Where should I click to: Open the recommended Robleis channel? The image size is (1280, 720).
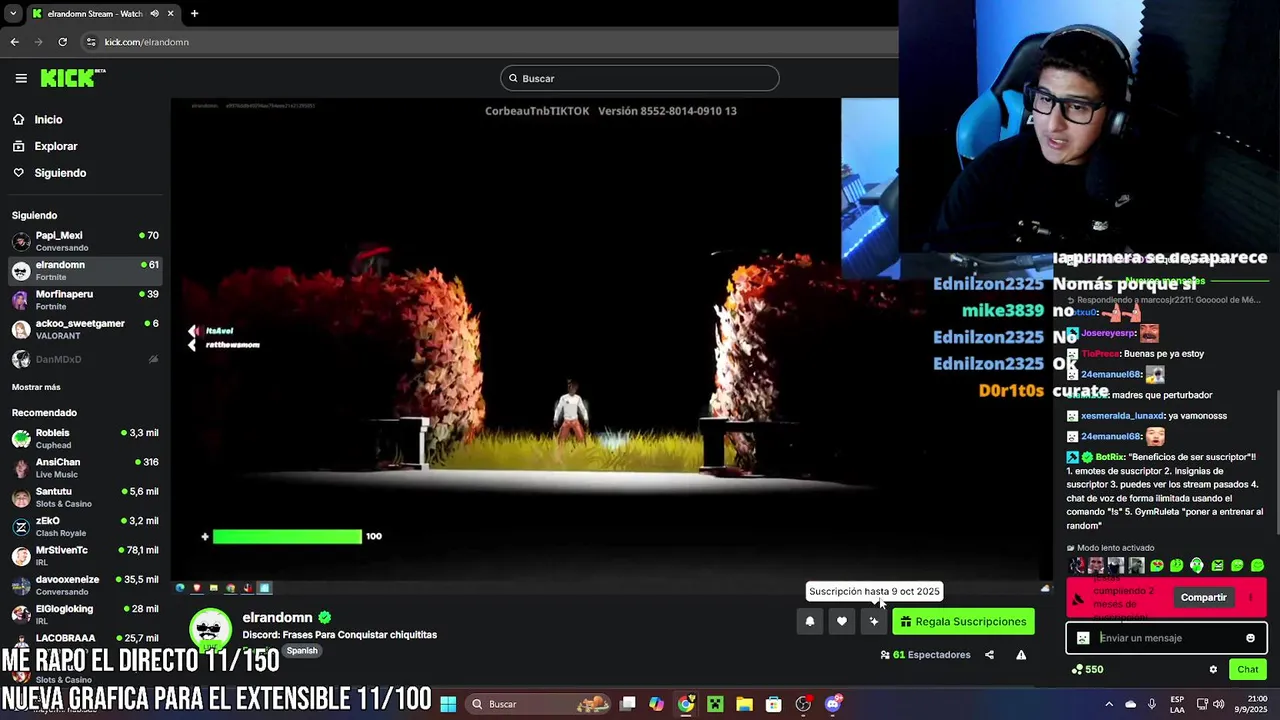click(x=85, y=438)
